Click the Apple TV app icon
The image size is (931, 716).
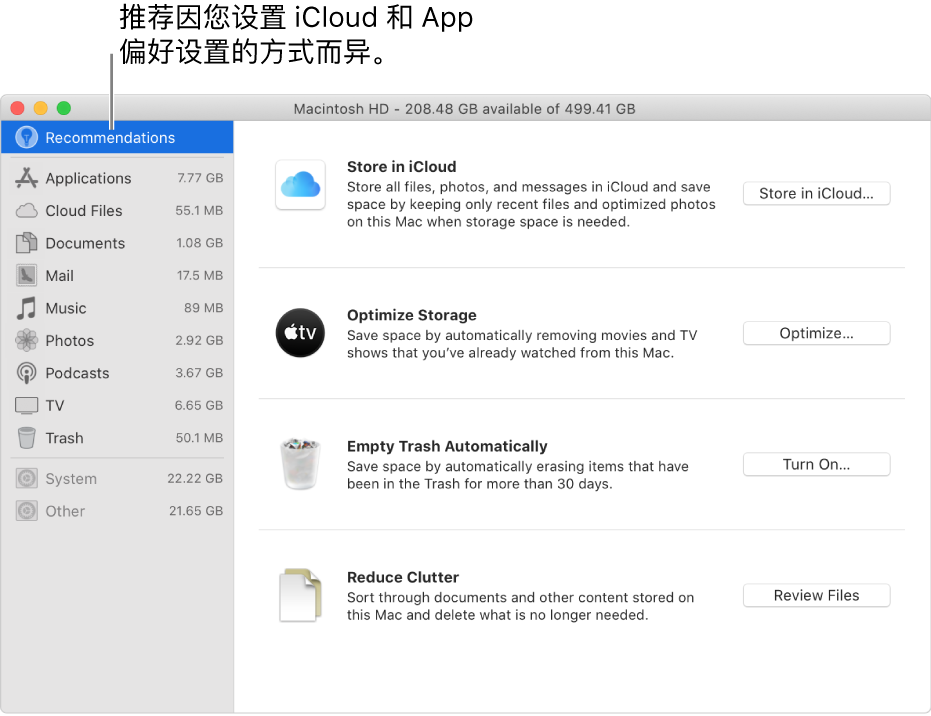click(x=300, y=332)
